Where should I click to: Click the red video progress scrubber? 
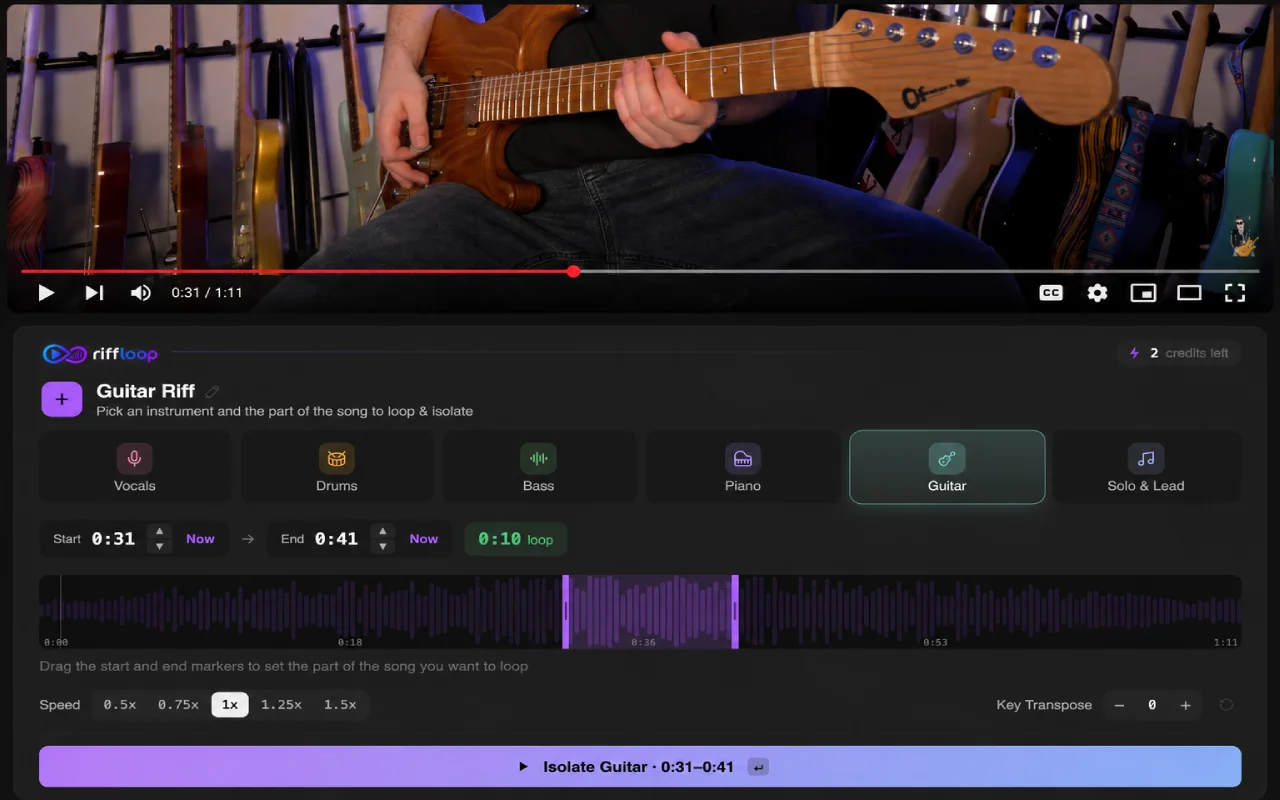click(573, 271)
